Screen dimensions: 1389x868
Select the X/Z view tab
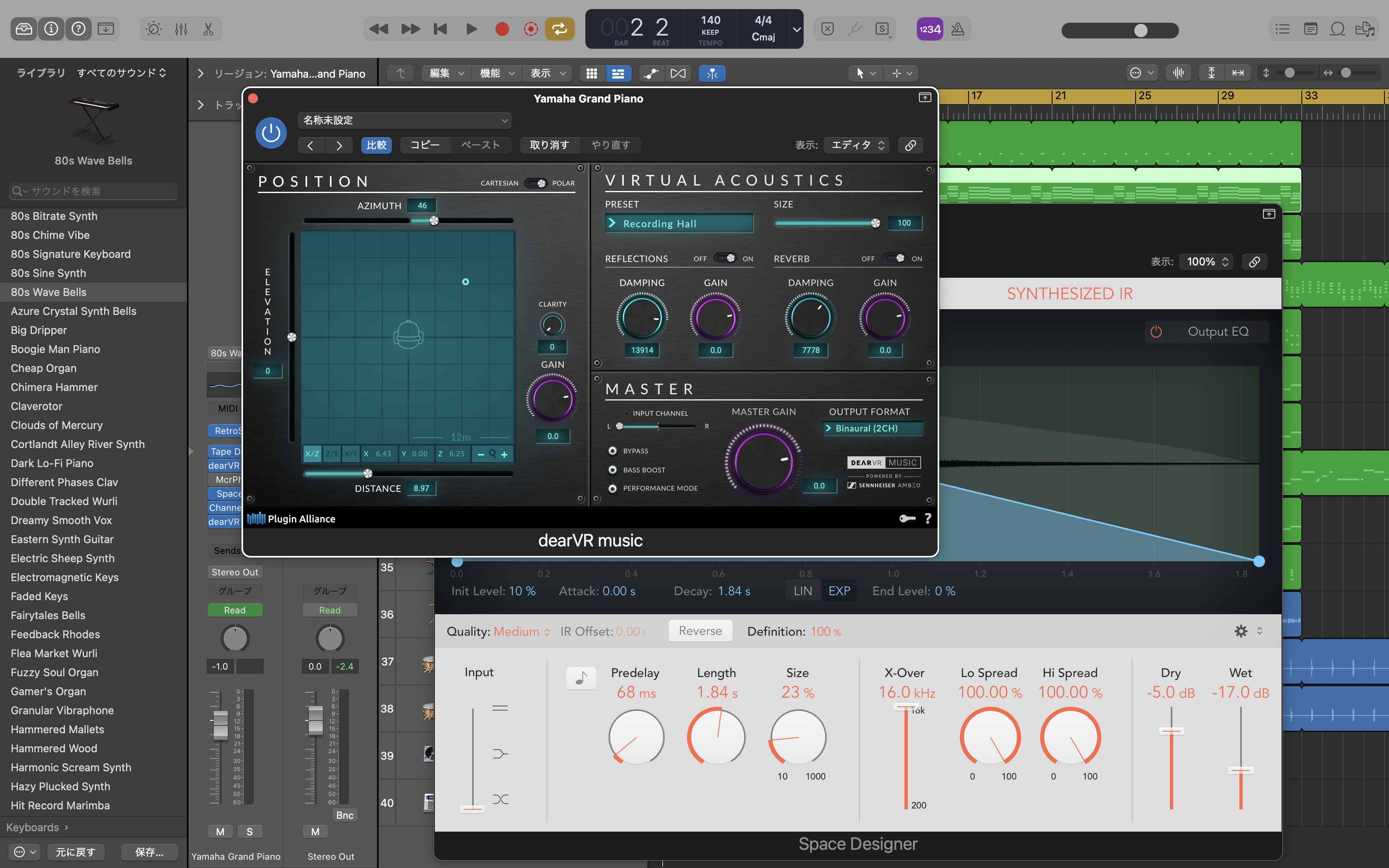point(312,453)
